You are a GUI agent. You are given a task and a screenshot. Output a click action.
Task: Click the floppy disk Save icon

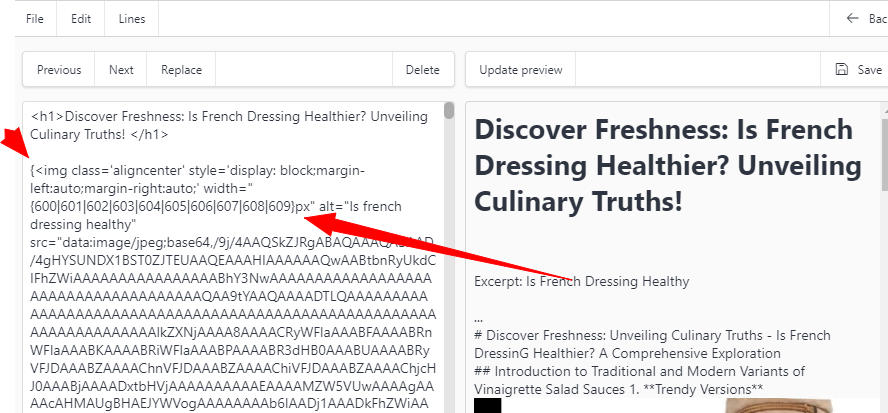(842, 70)
